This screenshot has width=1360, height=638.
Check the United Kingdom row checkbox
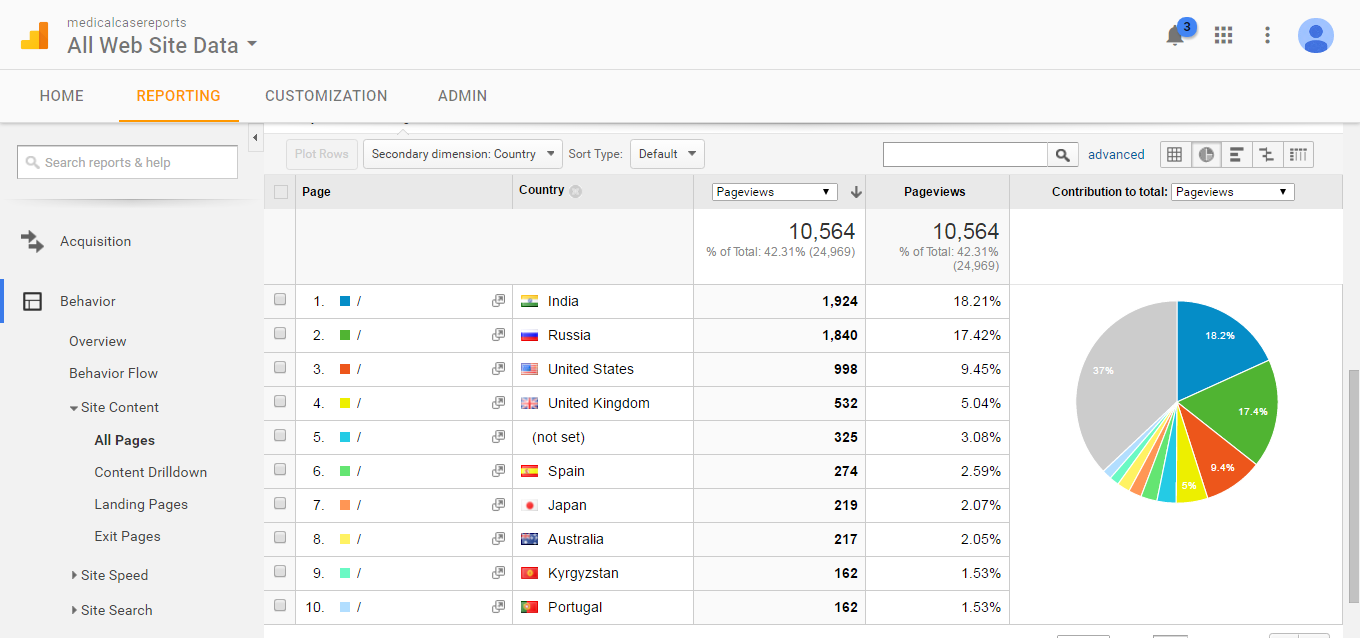280,401
